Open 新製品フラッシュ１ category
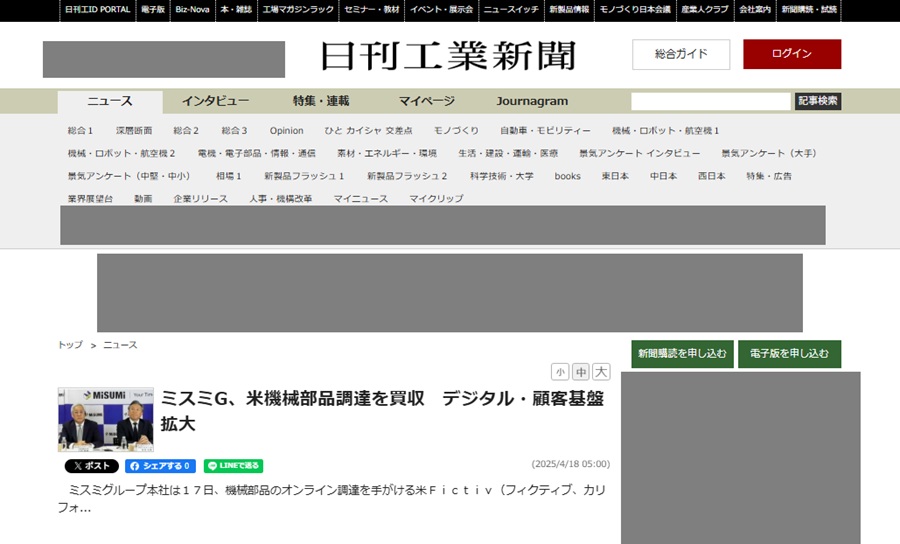 [x=304, y=176]
